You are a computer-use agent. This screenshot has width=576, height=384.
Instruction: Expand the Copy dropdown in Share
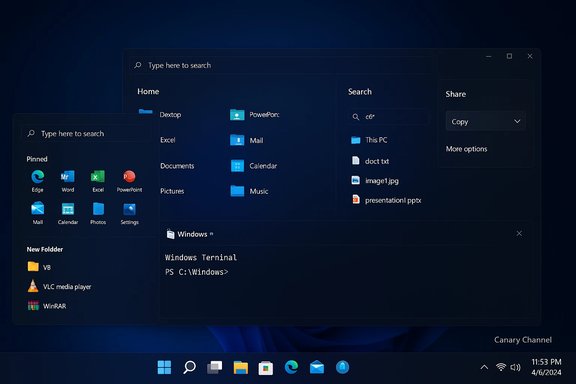486,121
